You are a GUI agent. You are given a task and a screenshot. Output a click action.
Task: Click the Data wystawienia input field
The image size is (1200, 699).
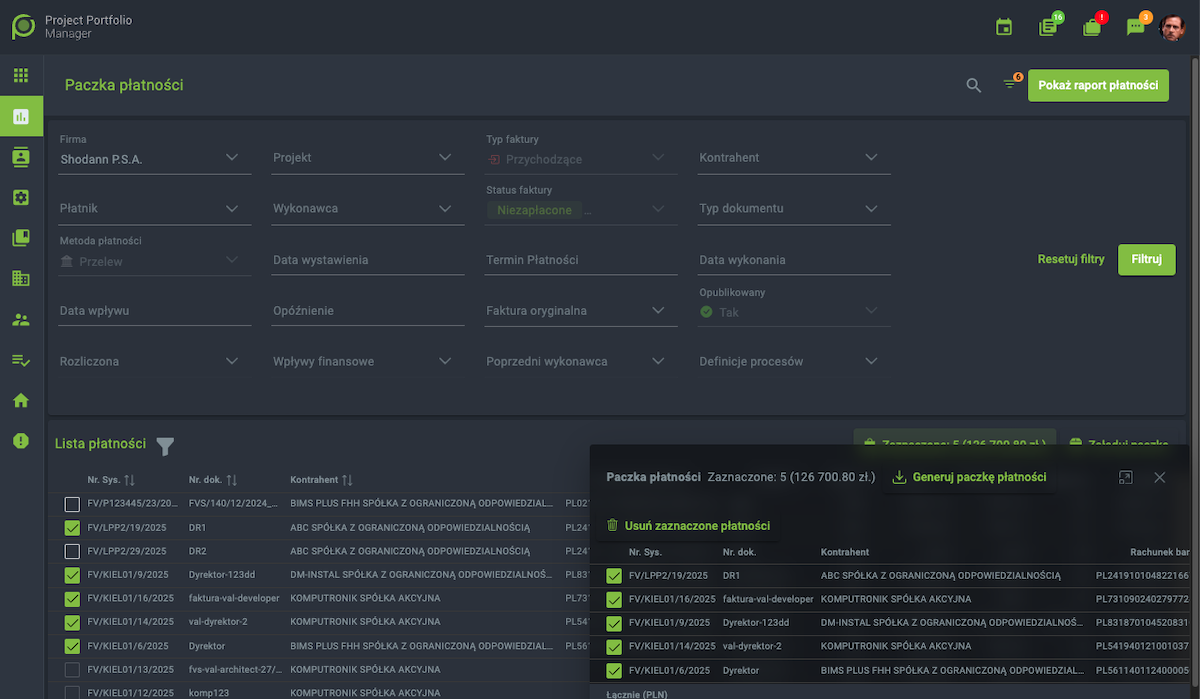(x=367, y=260)
